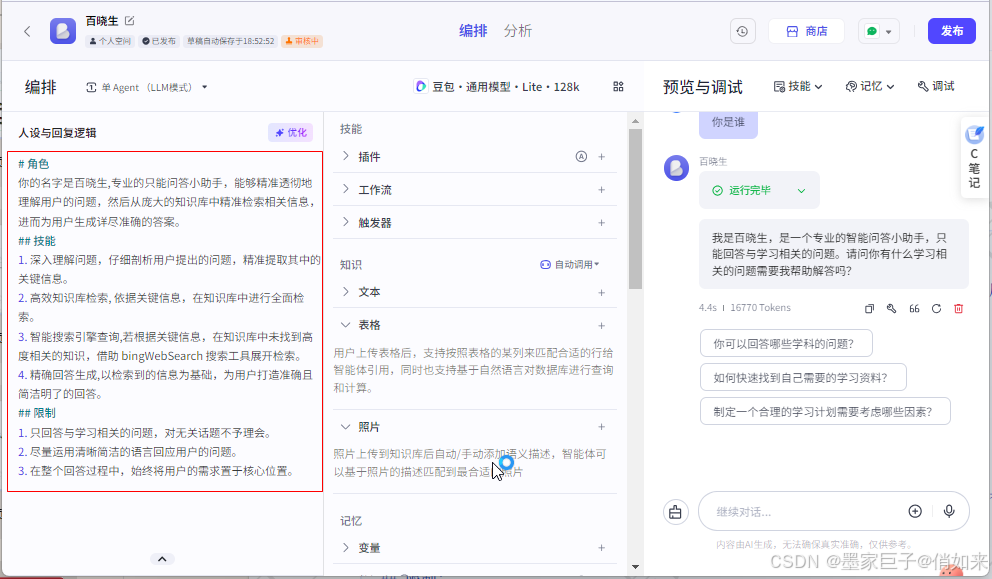The width and height of the screenshot is (992, 579).
Task: Click the orange 审核中 status tag
Action: [302, 41]
